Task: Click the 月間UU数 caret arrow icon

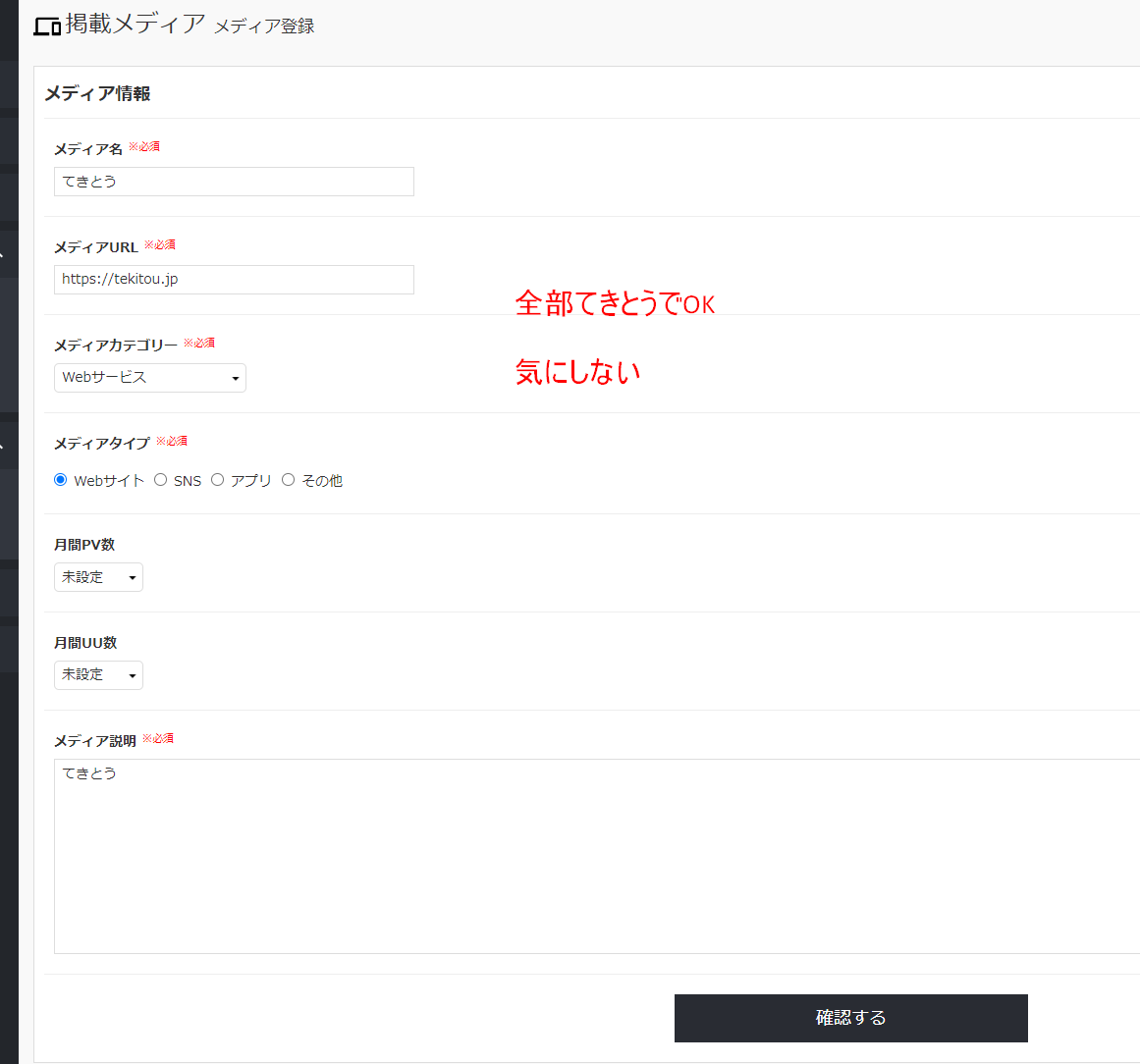Action: (133, 676)
